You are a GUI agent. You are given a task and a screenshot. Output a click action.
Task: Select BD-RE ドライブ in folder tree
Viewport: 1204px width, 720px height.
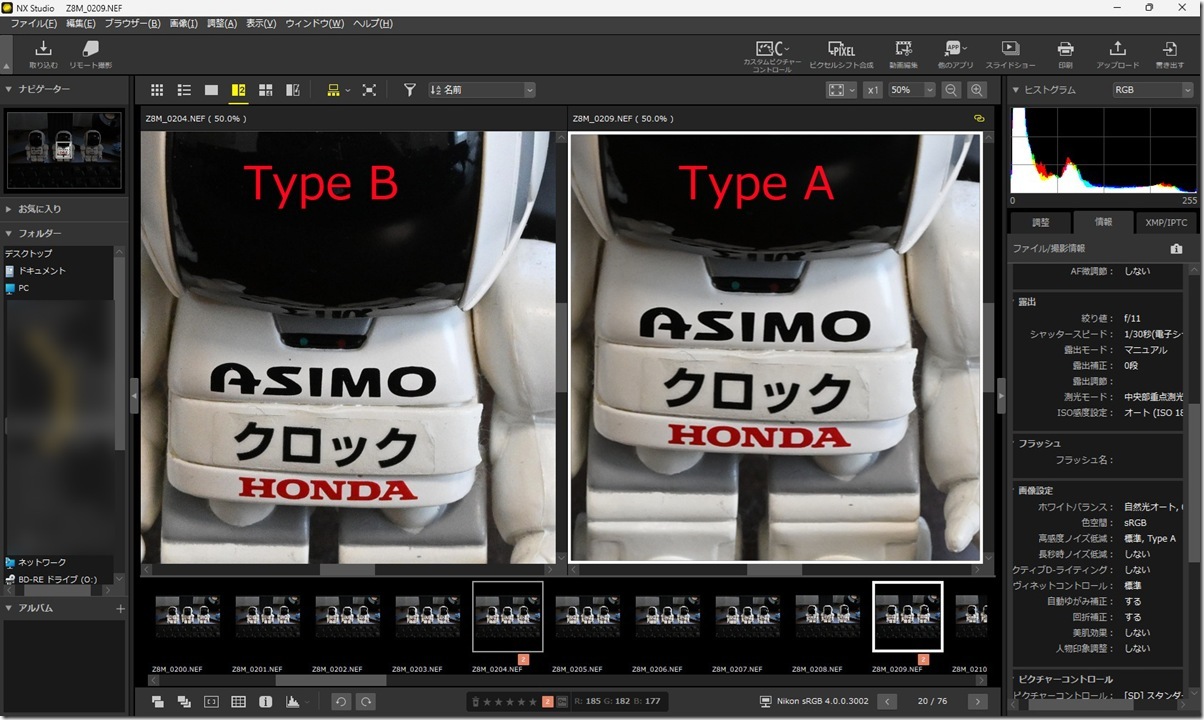(52, 579)
